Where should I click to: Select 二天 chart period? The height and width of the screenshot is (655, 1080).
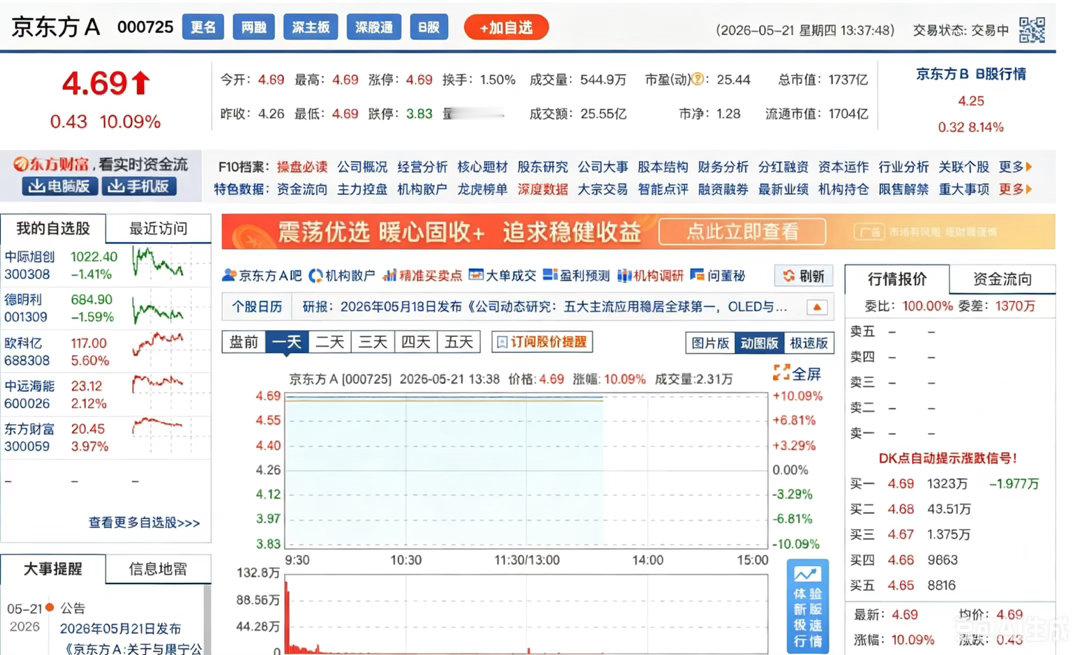point(329,342)
